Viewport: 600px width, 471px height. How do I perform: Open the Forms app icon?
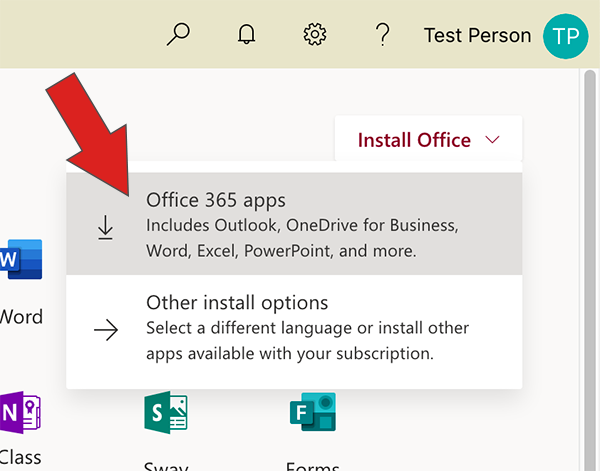pos(313,412)
